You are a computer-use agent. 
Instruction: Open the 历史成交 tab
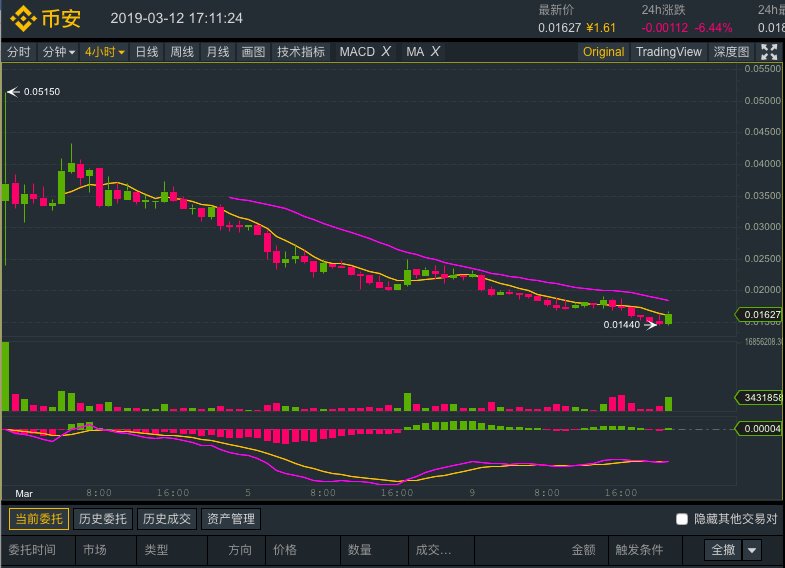point(167,519)
